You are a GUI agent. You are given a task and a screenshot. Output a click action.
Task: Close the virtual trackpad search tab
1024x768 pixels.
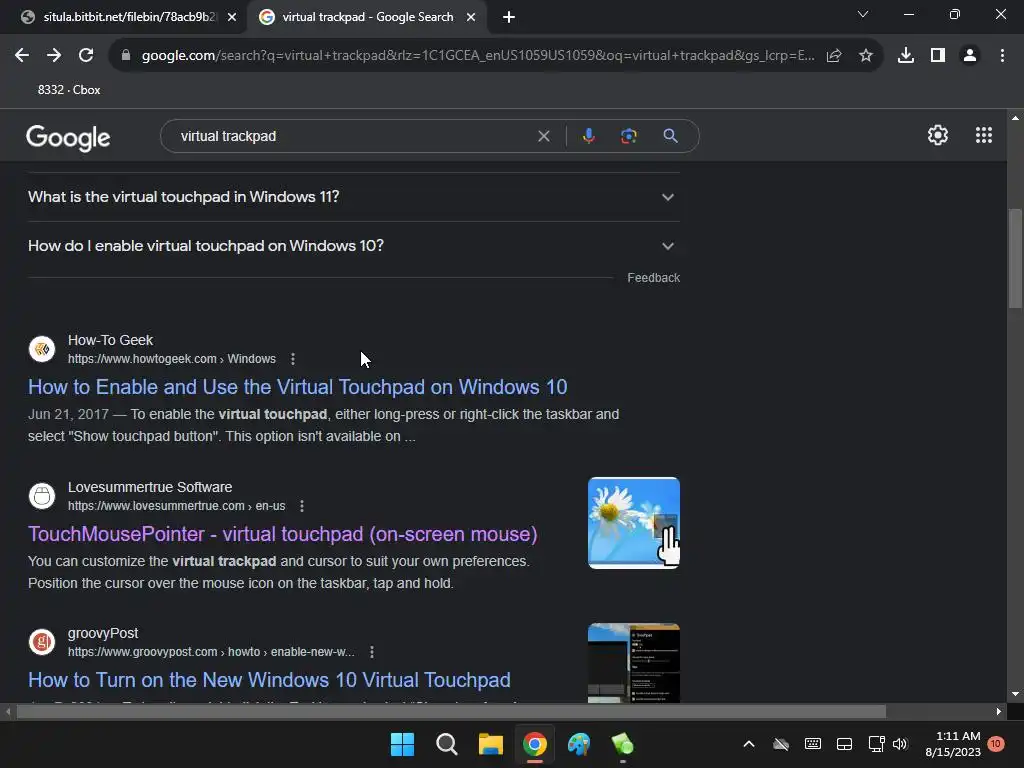[471, 17]
